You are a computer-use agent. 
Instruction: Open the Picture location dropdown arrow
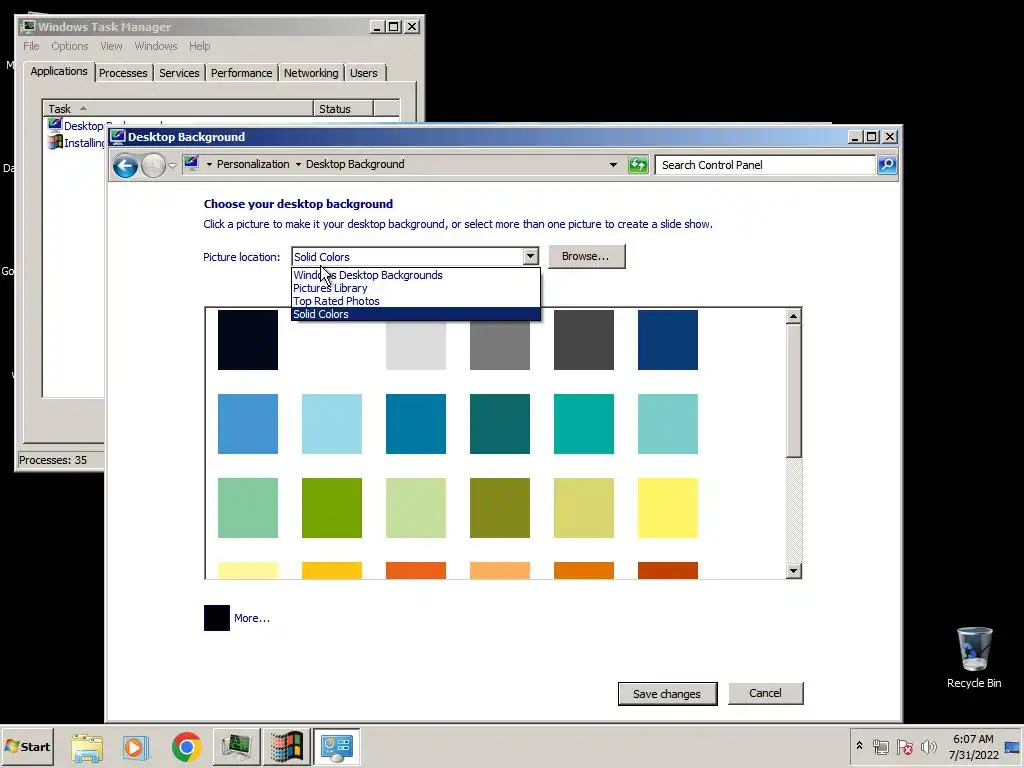530,257
